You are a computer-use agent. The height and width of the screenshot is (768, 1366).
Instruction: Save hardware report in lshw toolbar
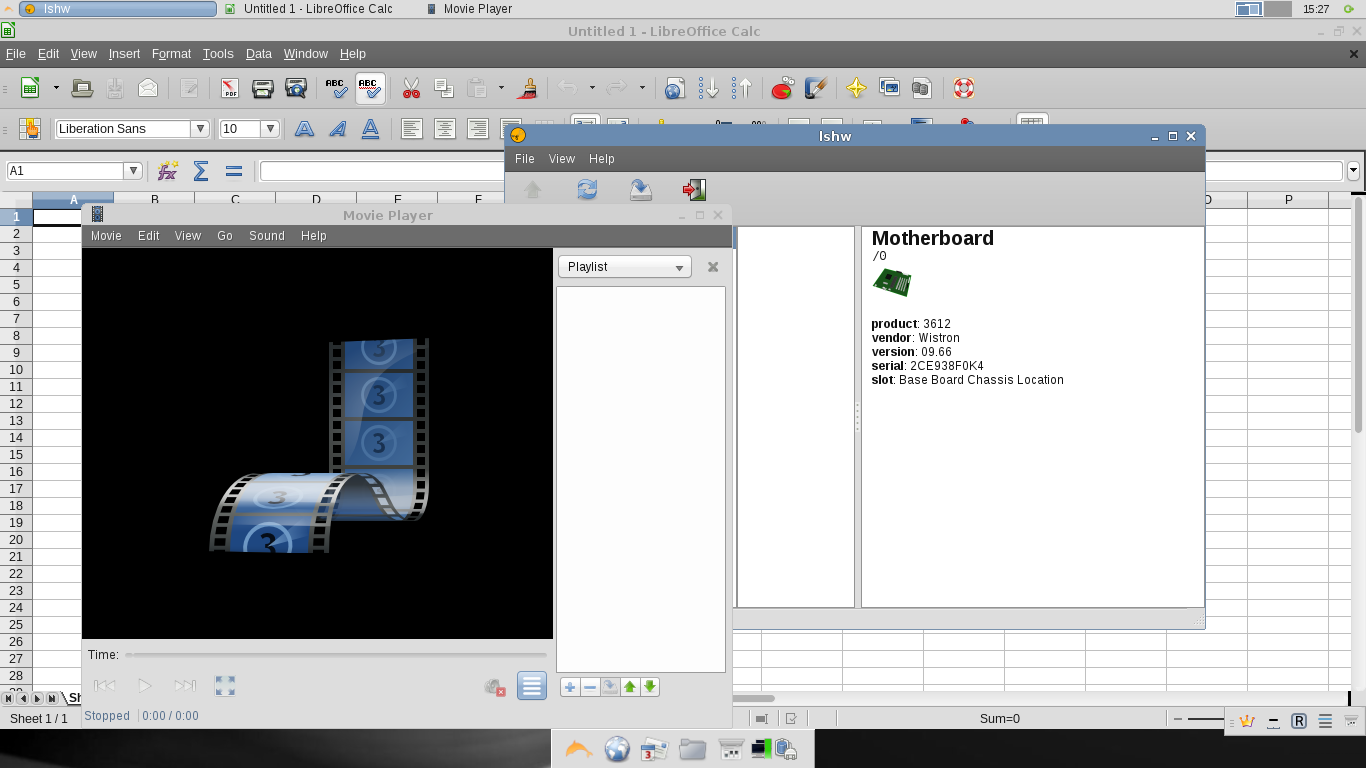click(x=641, y=189)
